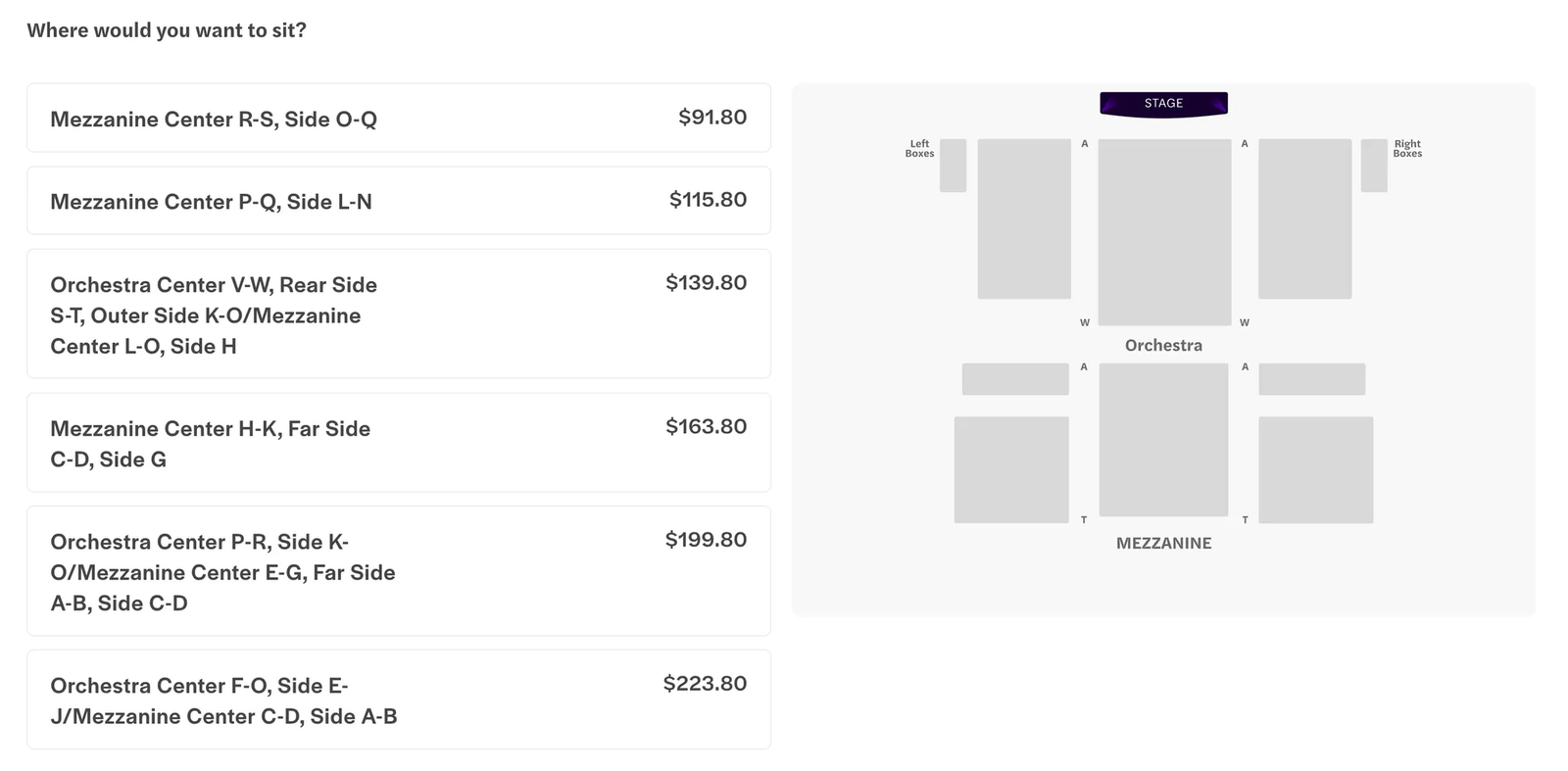
Task: Click the far-right Mezzanine section
Action: pyautogui.click(x=1318, y=468)
